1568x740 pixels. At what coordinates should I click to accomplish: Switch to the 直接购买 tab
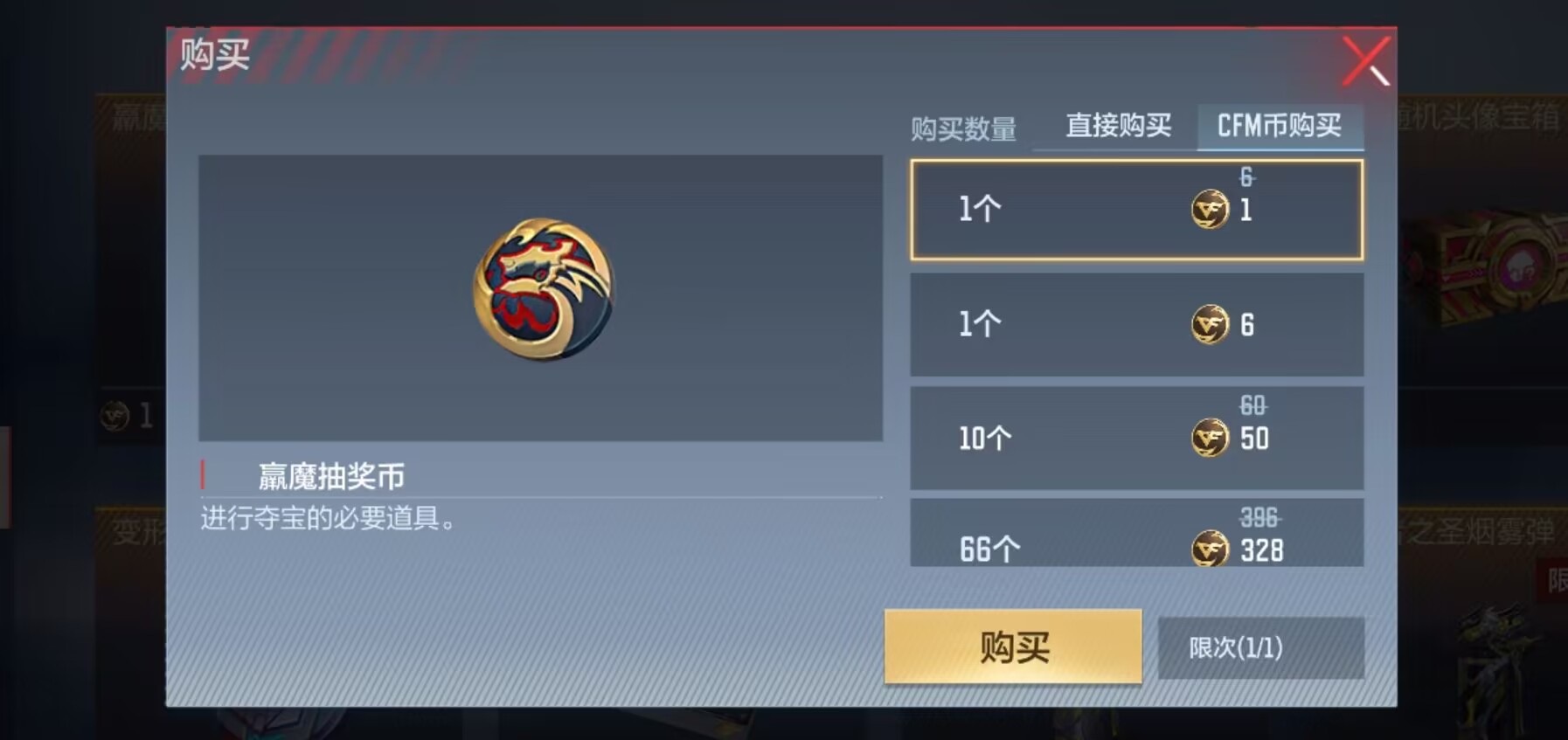1118,126
